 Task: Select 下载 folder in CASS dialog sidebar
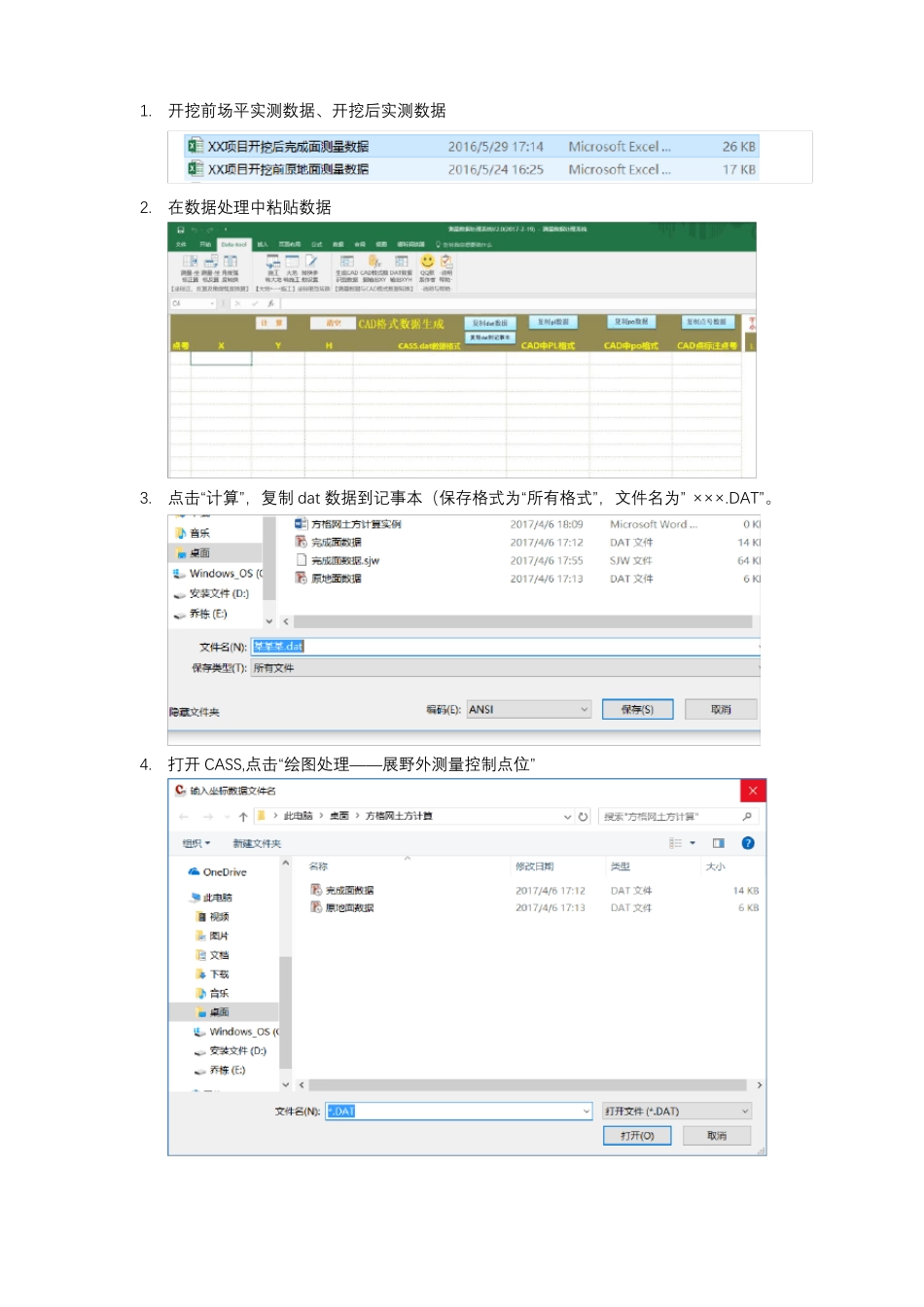pyautogui.click(x=213, y=974)
